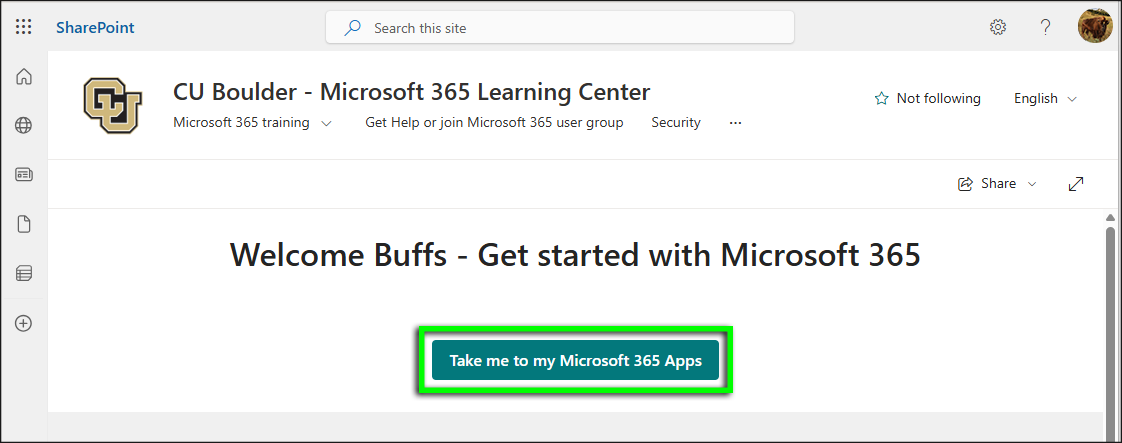This screenshot has width=1122, height=443.
Task: Go to Home in left sidebar
Action: 24,77
